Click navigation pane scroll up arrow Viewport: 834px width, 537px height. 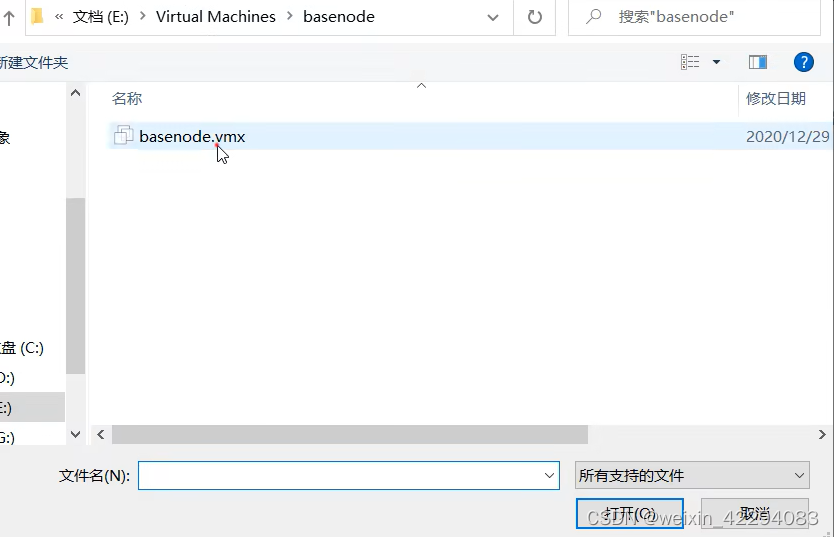[x=76, y=93]
